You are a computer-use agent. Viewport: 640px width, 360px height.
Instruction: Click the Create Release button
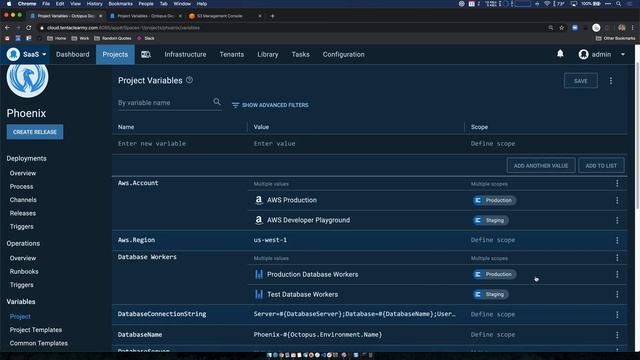tap(35, 132)
